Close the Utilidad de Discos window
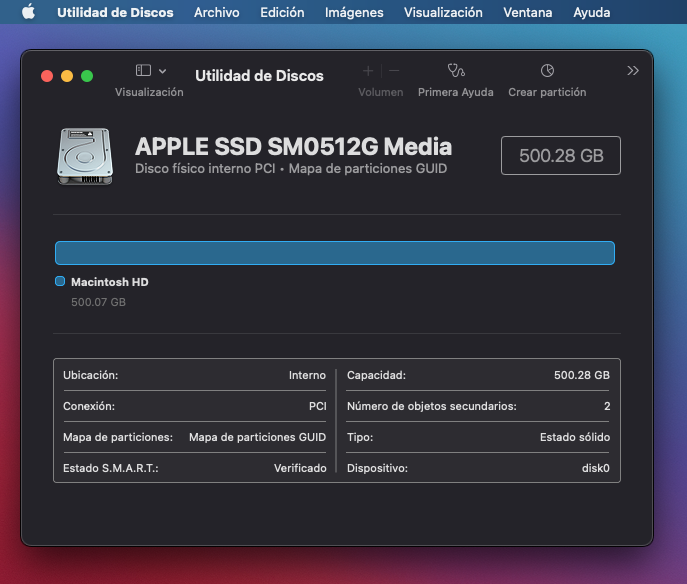Viewport: 687px width, 584px height. [47, 76]
